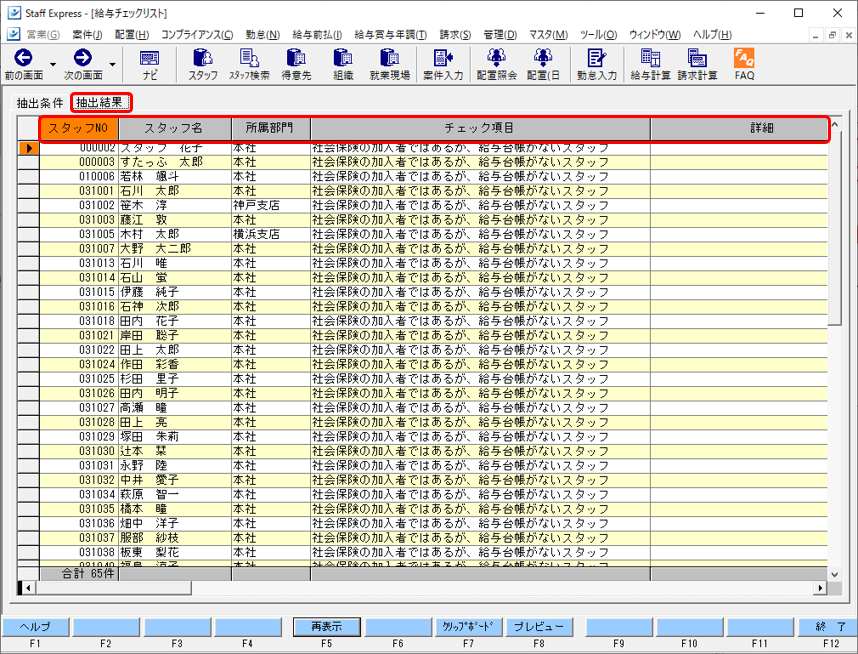Open the コンプライアンス(C) menu
This screenshot has width=858, height=654.
click(197, 34)
